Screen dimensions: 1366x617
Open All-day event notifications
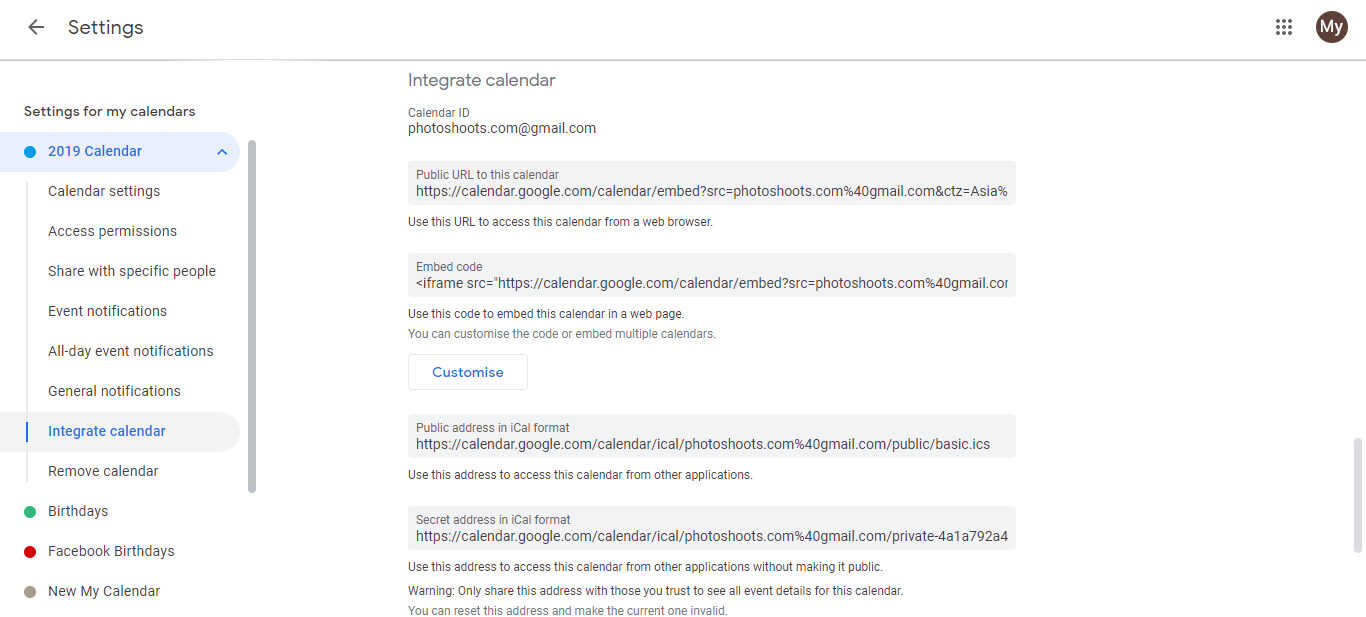click(x=131, y=351)
